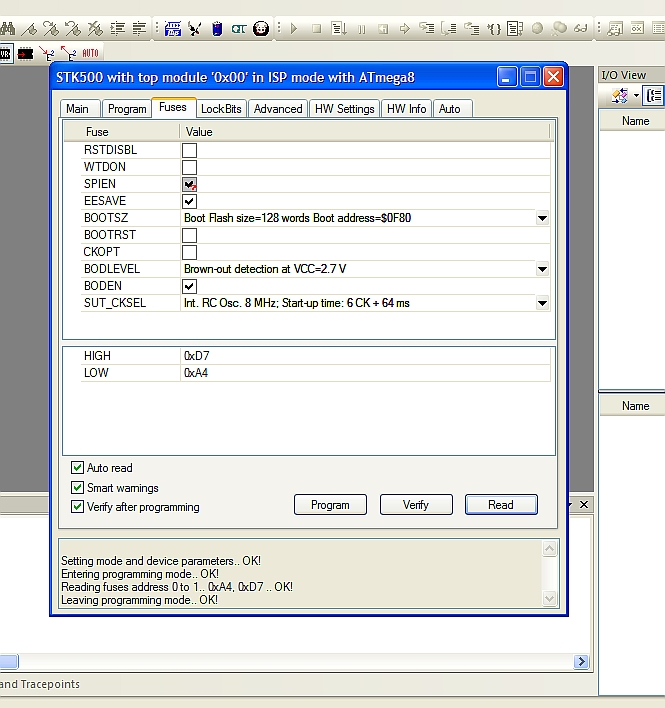Open the I/O View toolbar dropdown arrow
The height and width of the screenshot is (708, 665).
[x=636, y=95]
